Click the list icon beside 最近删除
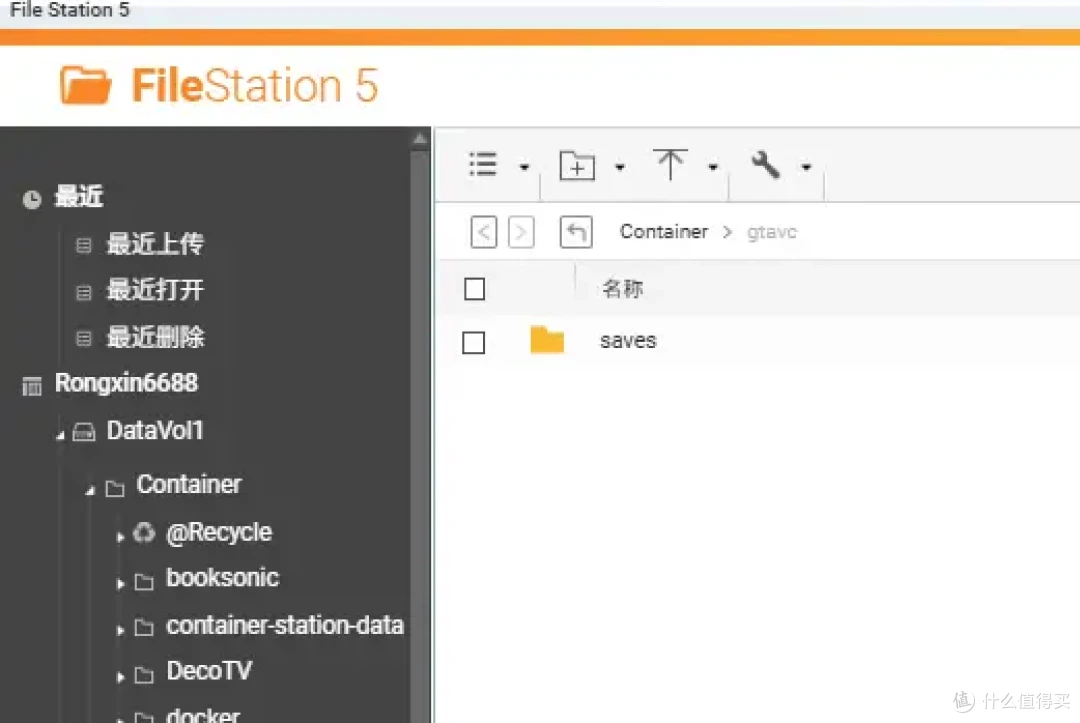 click(x=83, y=338)
